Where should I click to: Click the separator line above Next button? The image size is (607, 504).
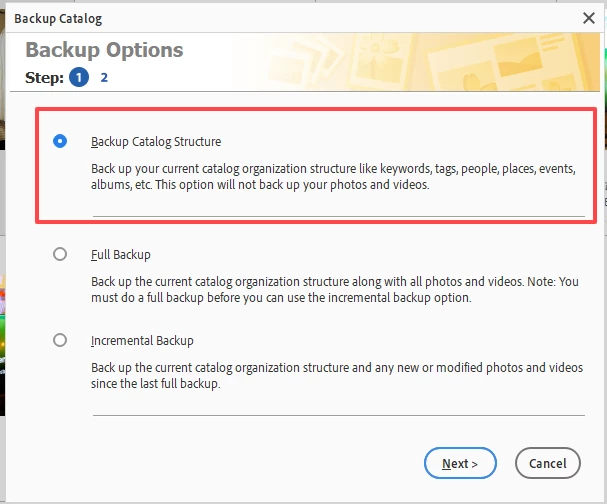click(x=339, y=415)
